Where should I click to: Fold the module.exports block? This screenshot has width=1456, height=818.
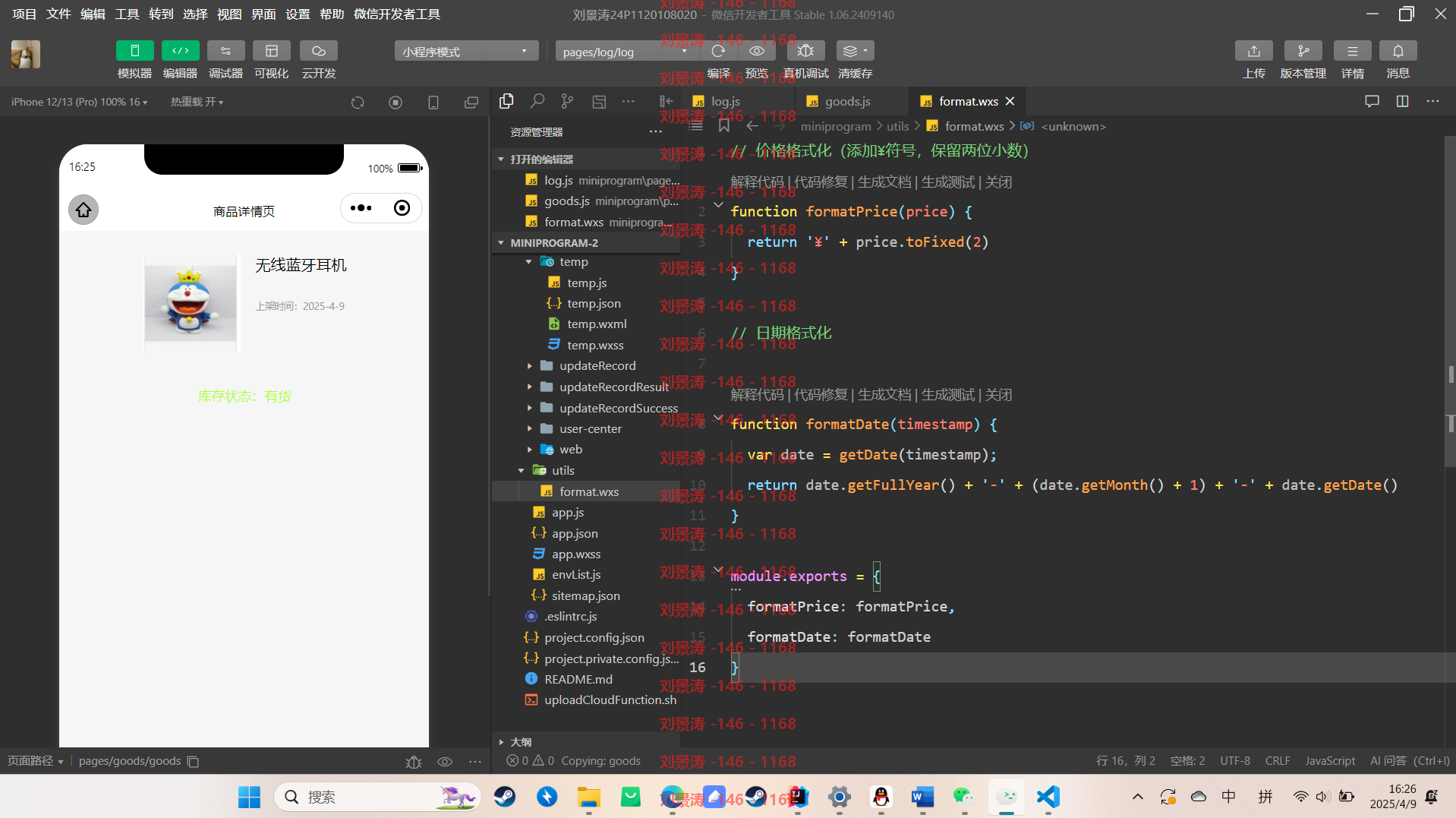718,570
